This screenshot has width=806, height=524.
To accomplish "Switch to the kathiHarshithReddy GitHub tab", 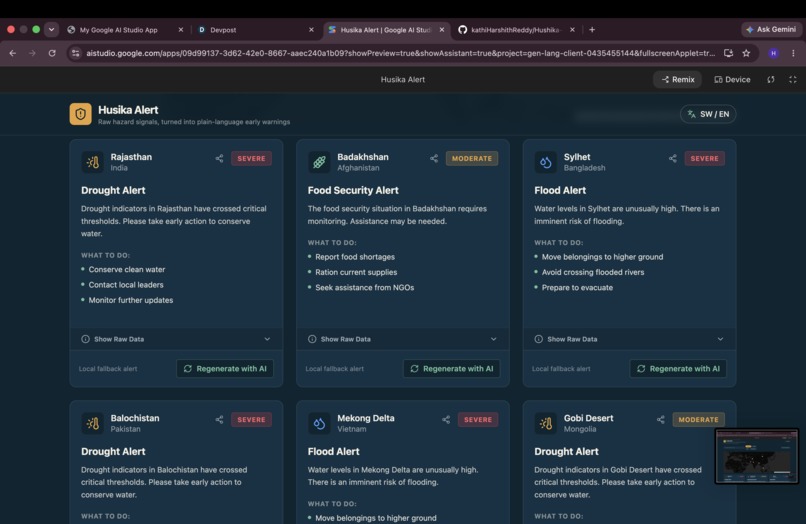I will pyautogui.click(x=517, y=30).
